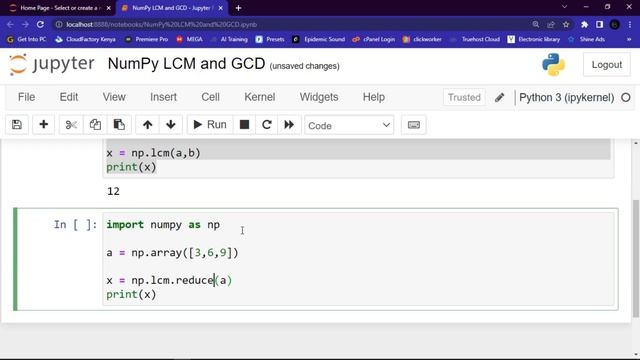Share this page icon in address bar
The width and height of the screenshot is (640, 360).
pos(551,24)
